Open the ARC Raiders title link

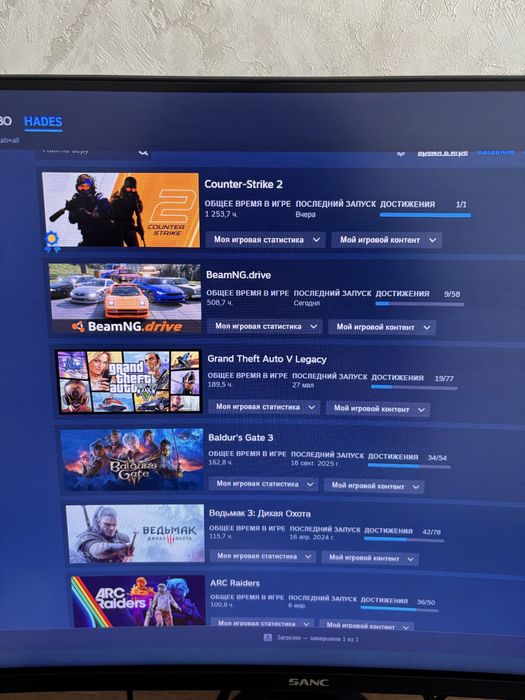click(235, 583)
